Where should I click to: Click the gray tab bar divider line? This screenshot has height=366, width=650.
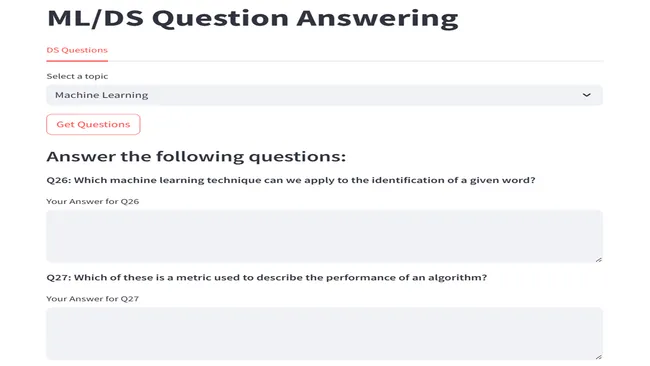[355, 61]
